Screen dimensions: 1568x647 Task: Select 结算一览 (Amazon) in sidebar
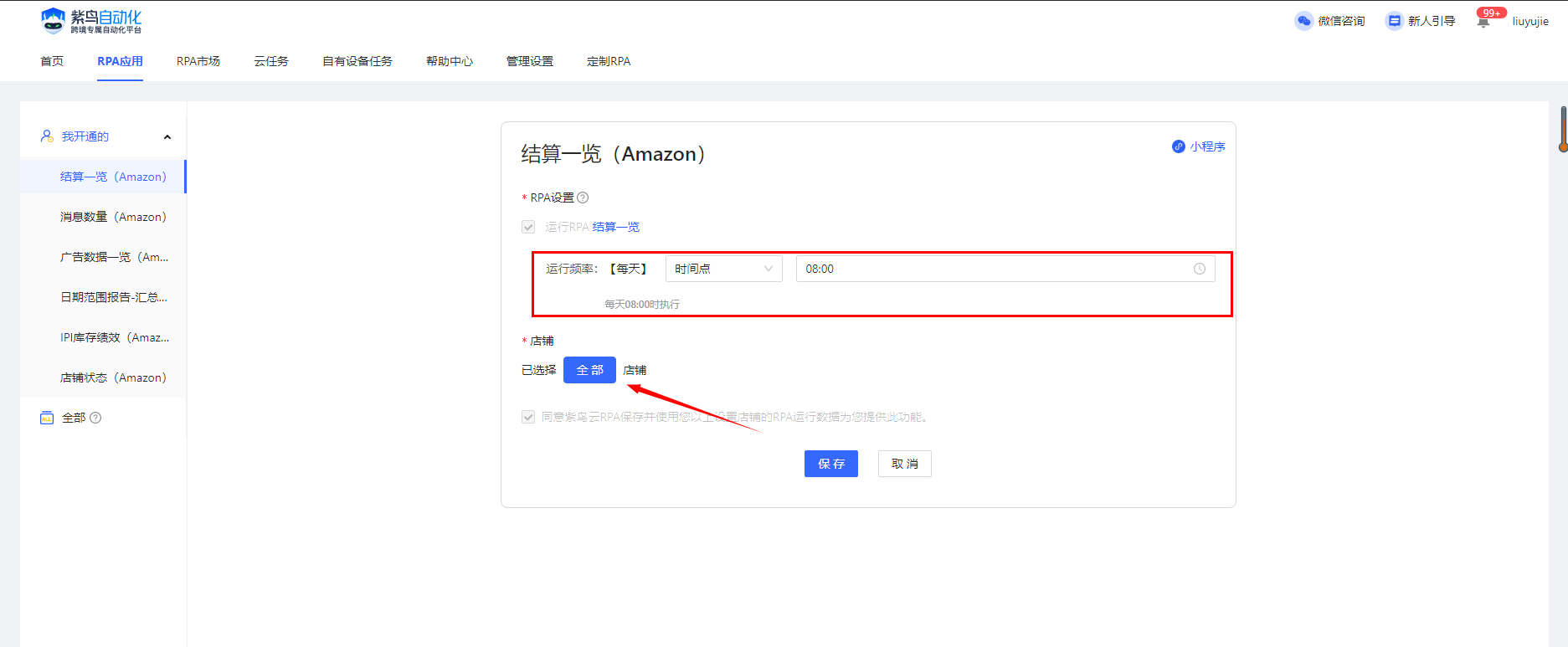103,177
